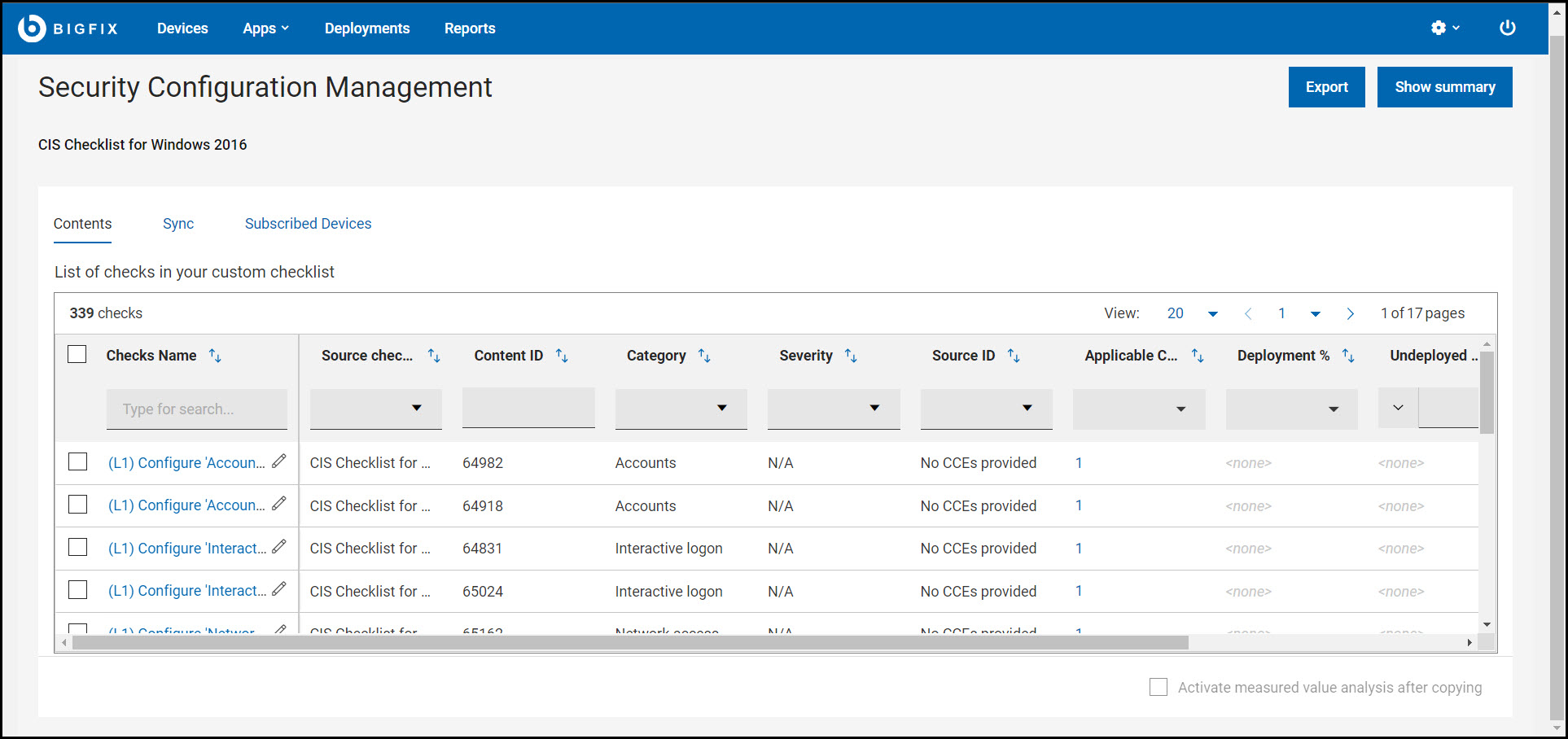
Task: Click sort icon beside Content ID
Action: [562, 356]
